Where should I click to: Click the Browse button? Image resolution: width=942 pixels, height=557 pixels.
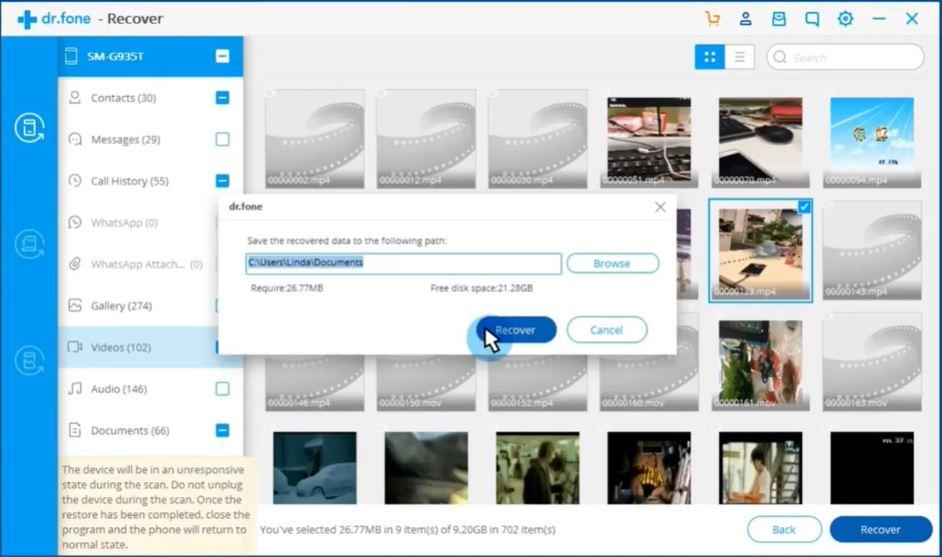coord(612,263)
